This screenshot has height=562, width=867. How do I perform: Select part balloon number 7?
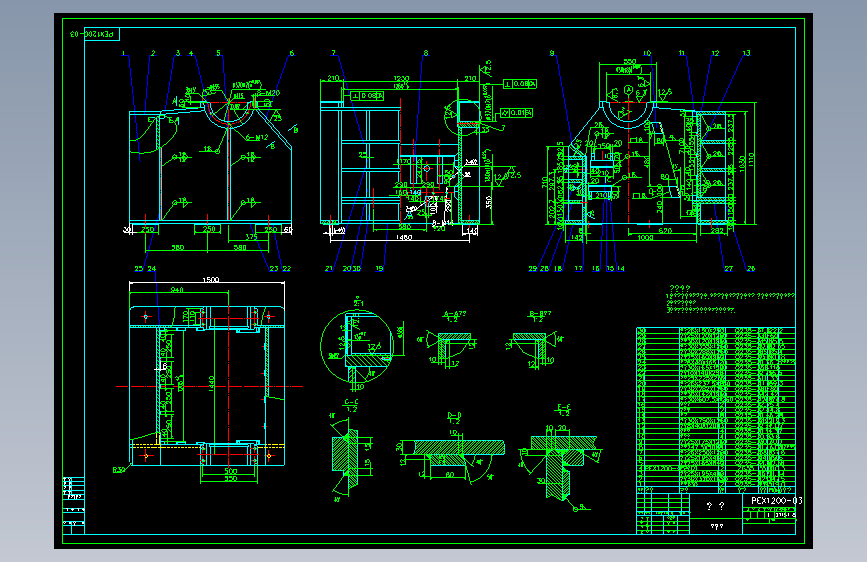[333, 54]
